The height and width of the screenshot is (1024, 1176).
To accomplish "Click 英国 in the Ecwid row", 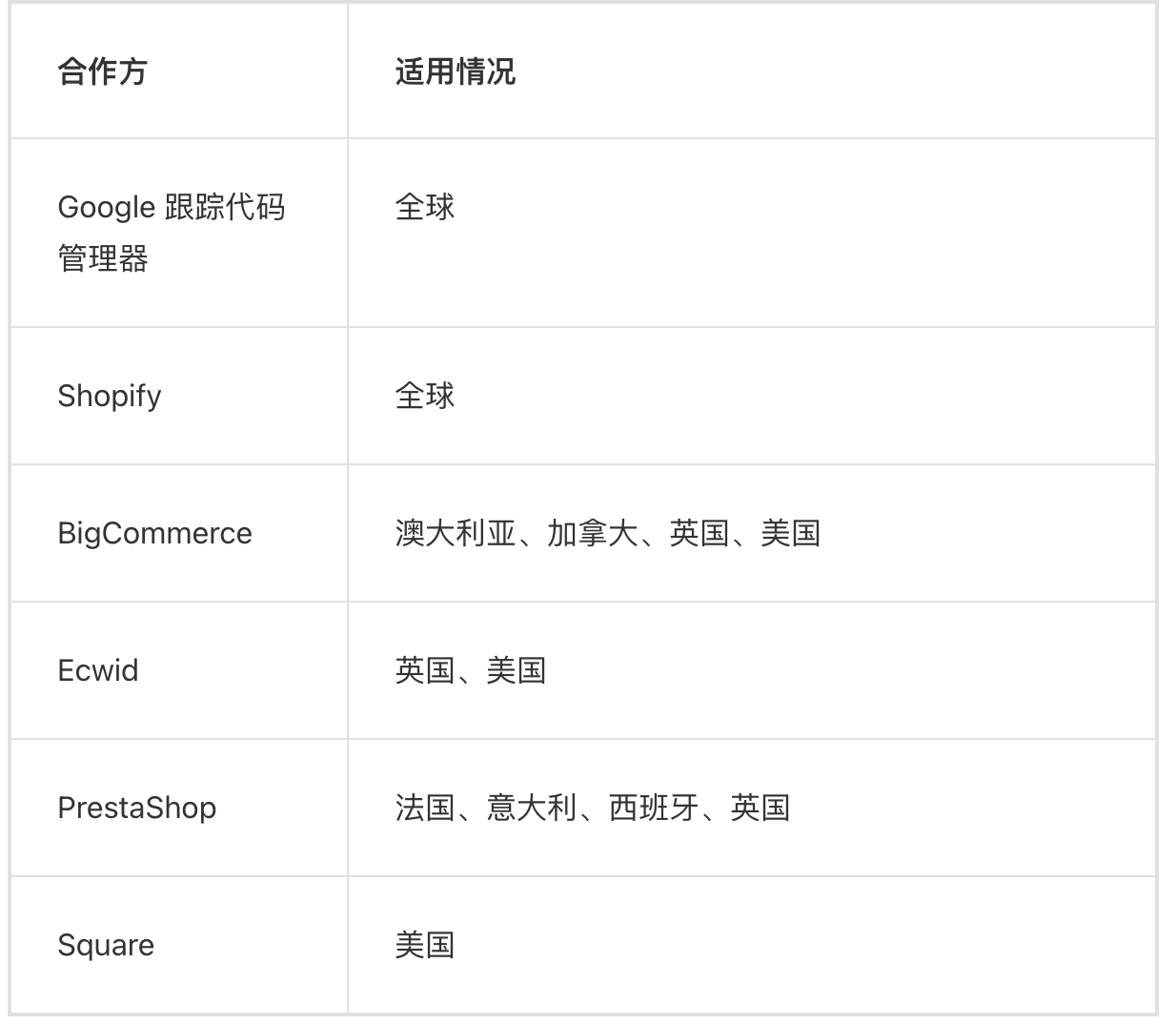I will 425,670.
